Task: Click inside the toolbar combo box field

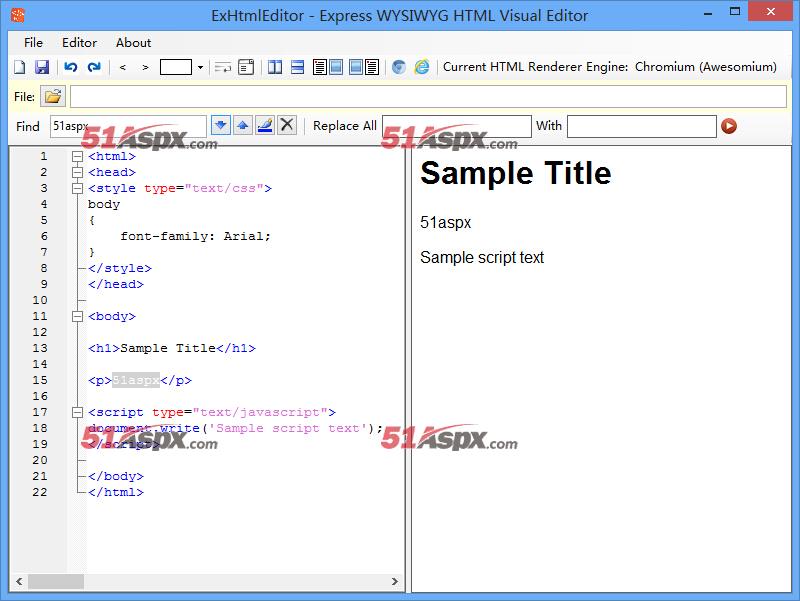Action: (x=176, y=67)
